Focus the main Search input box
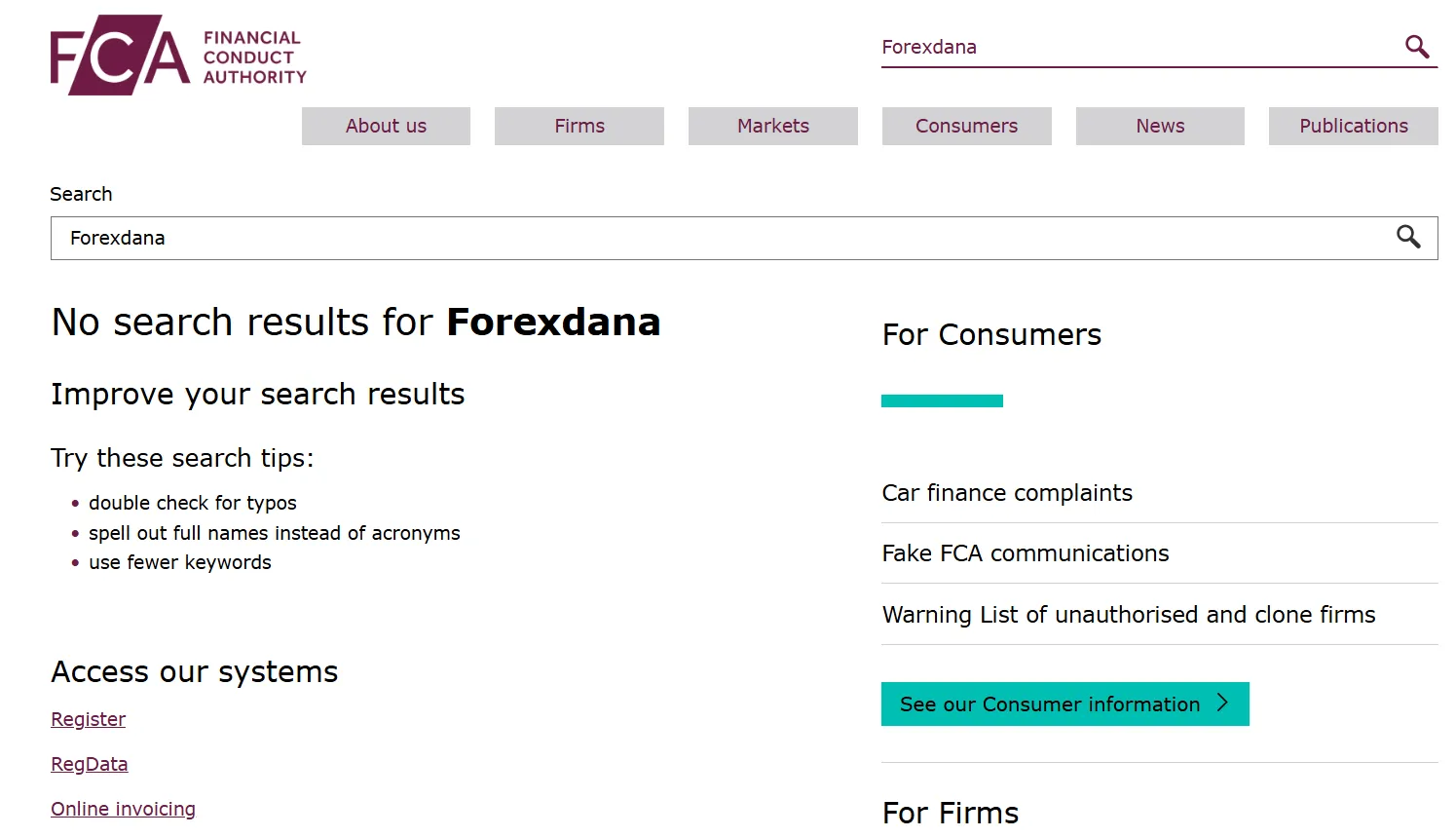The width and height of the screenshot is (1456, 837). pyautogui.click(x=721, y=238)
